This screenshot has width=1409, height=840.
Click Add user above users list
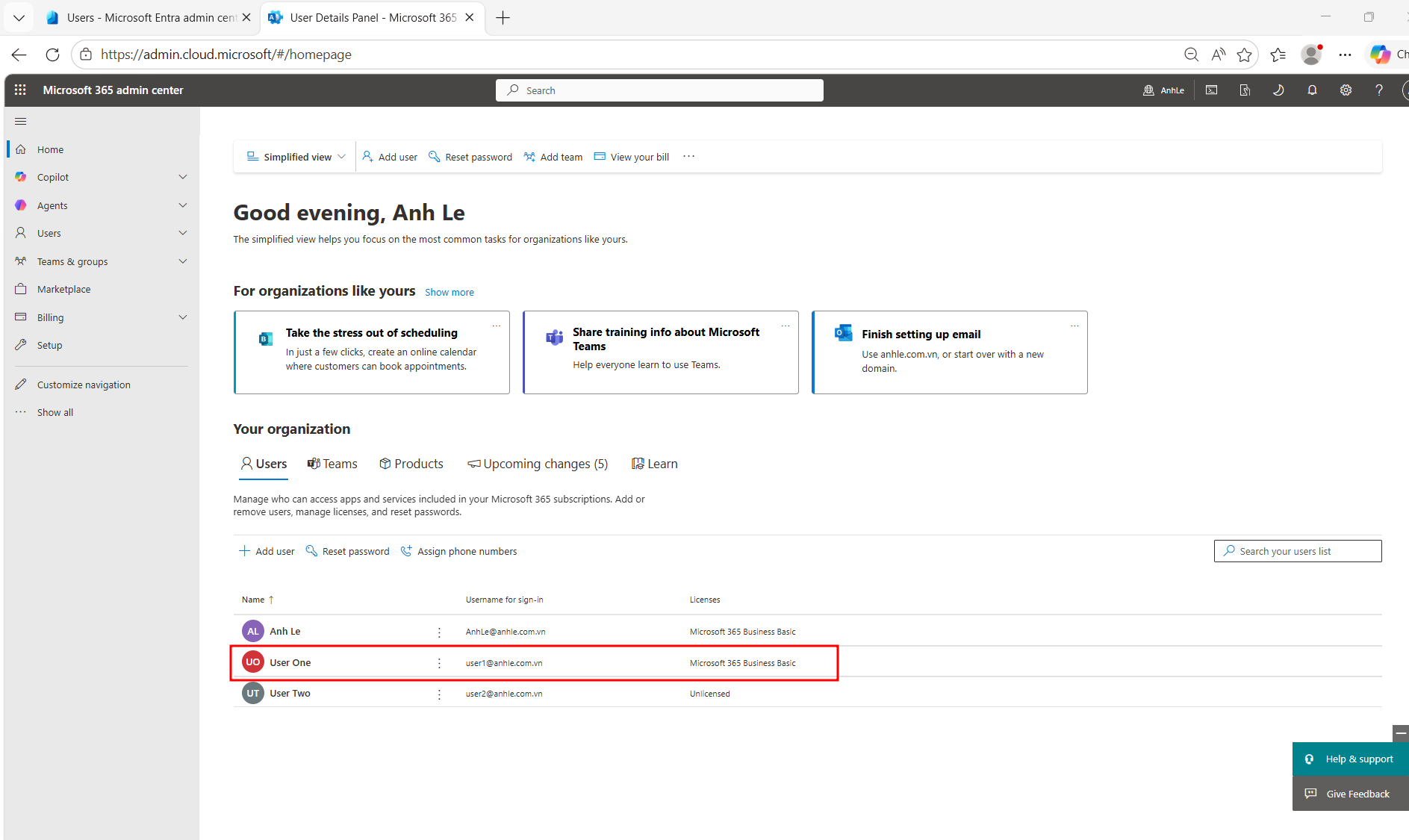click(267, 551)
